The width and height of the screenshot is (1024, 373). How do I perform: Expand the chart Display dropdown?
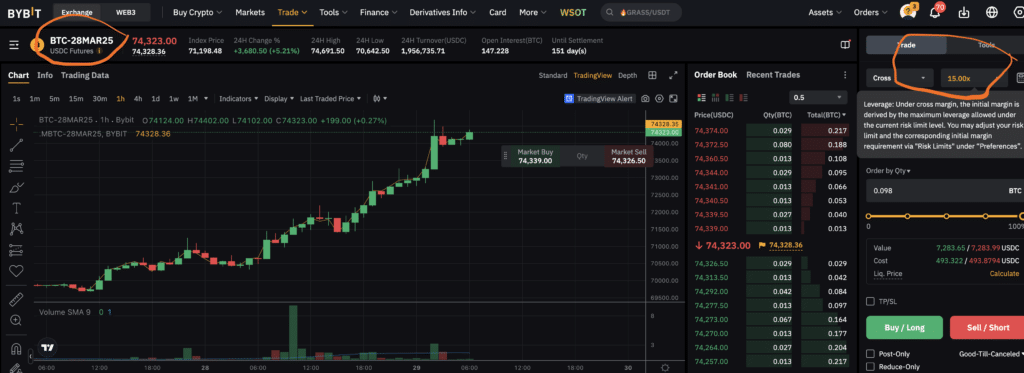point(279,99)
